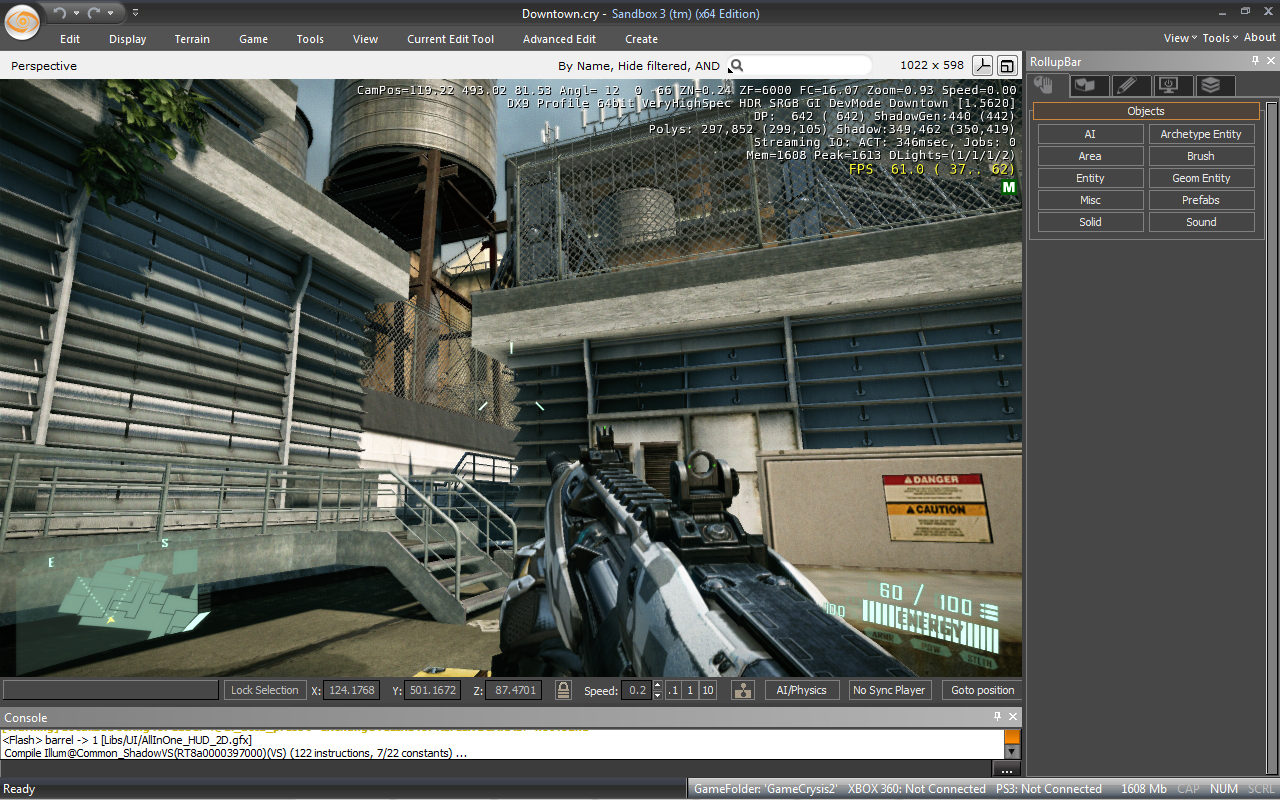The image size is (1280, 800).
Task: Click the Area object button
Action: pos(1090,156)
